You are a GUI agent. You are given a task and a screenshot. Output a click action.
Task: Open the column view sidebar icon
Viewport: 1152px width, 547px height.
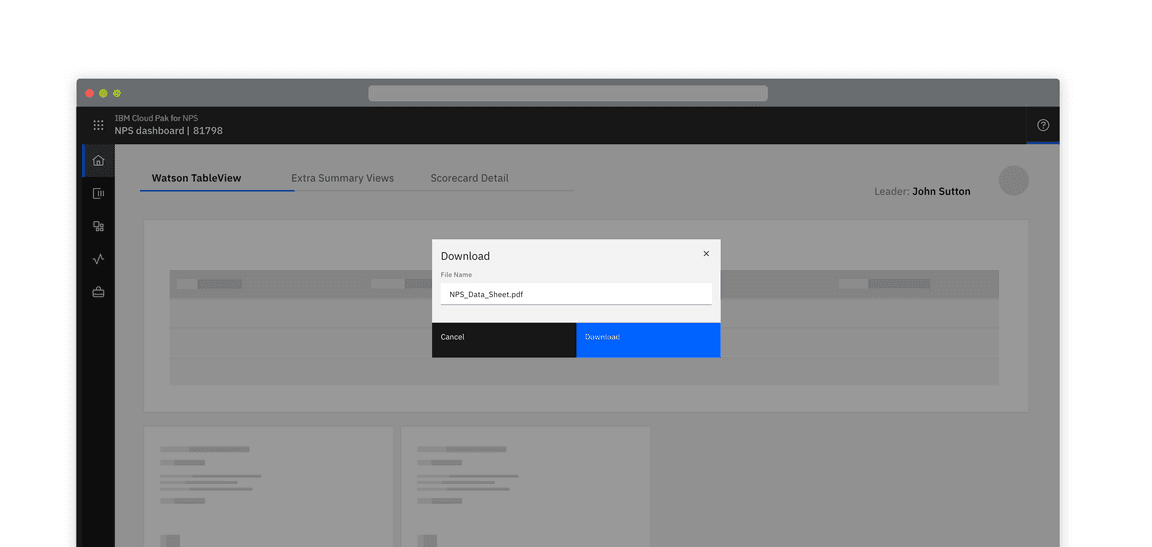[x=98, y=193]
